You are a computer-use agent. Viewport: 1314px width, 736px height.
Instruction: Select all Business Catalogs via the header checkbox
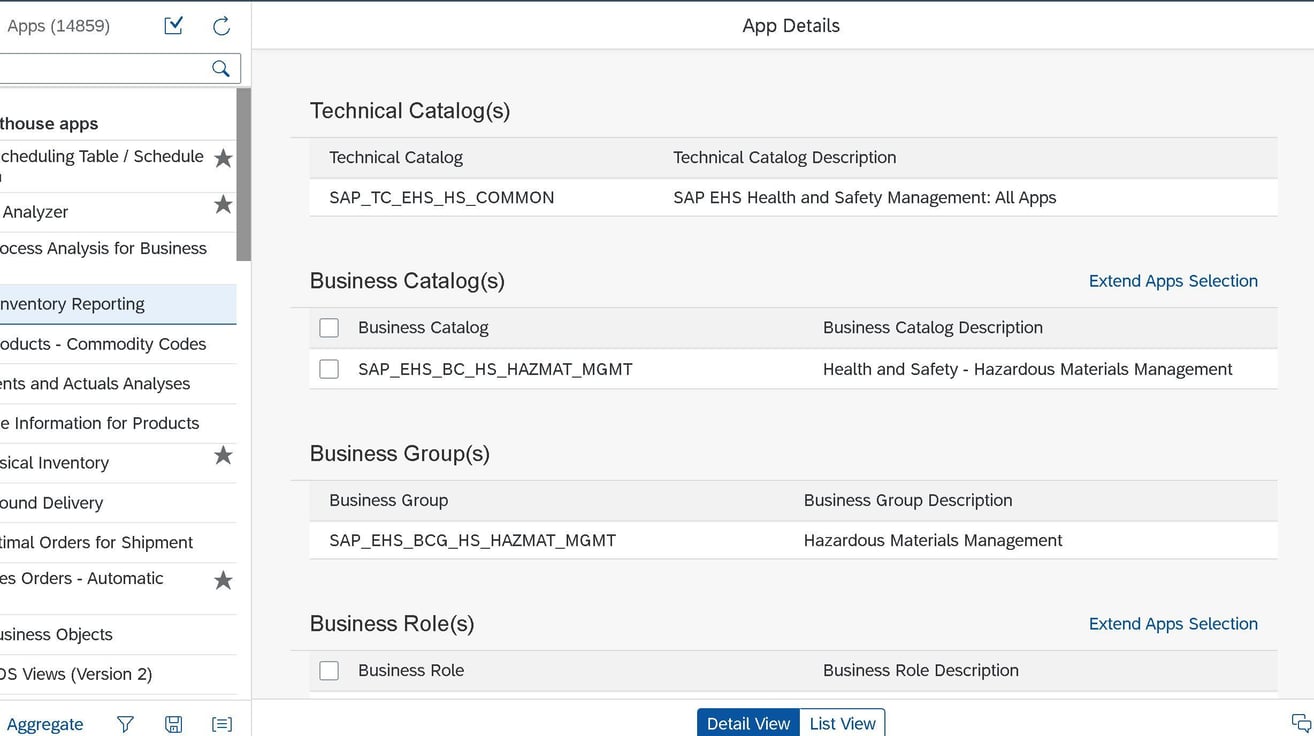[328, 327]
